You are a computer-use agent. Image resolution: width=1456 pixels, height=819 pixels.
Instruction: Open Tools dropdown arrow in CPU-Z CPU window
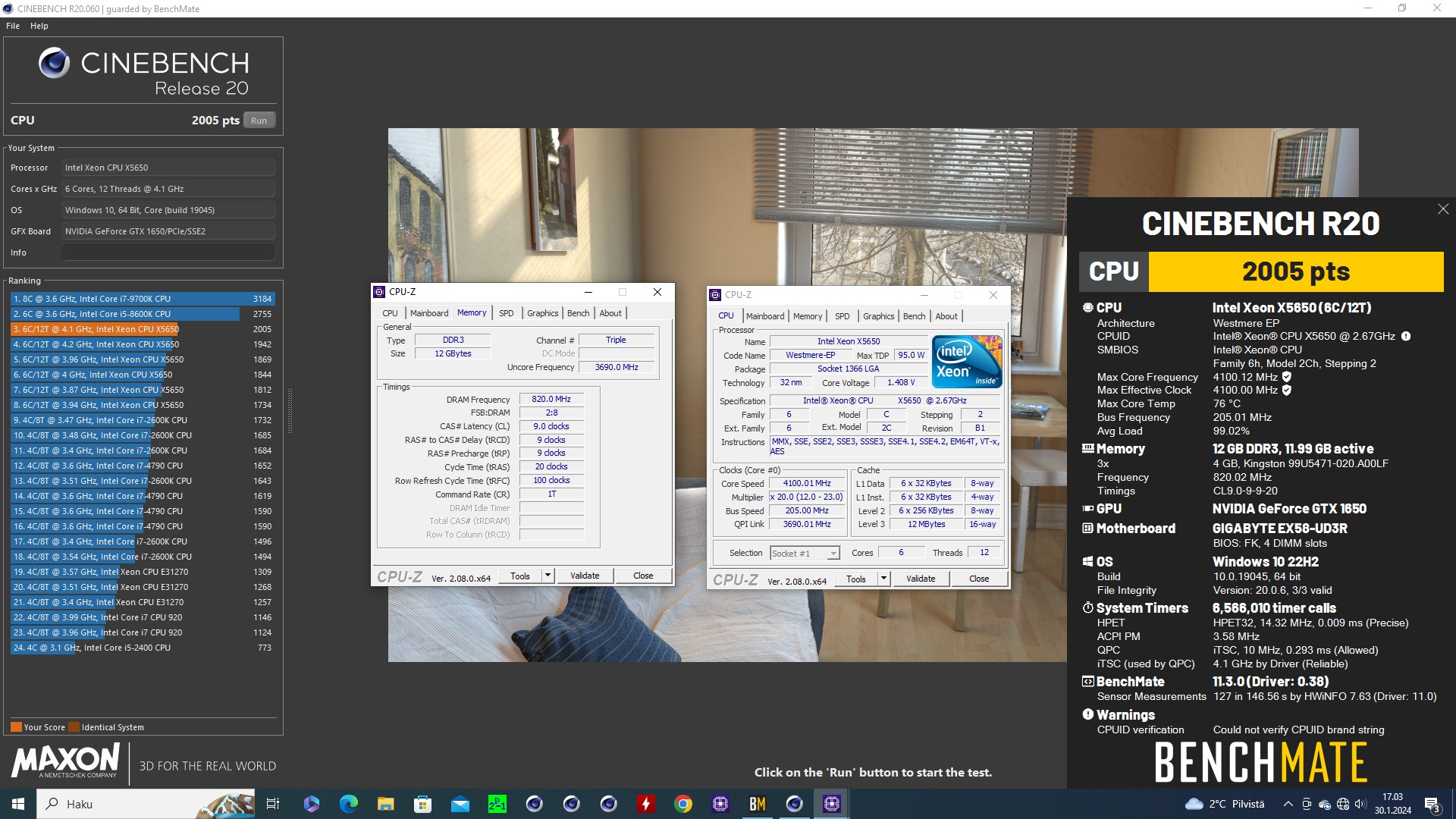(883, 579)
